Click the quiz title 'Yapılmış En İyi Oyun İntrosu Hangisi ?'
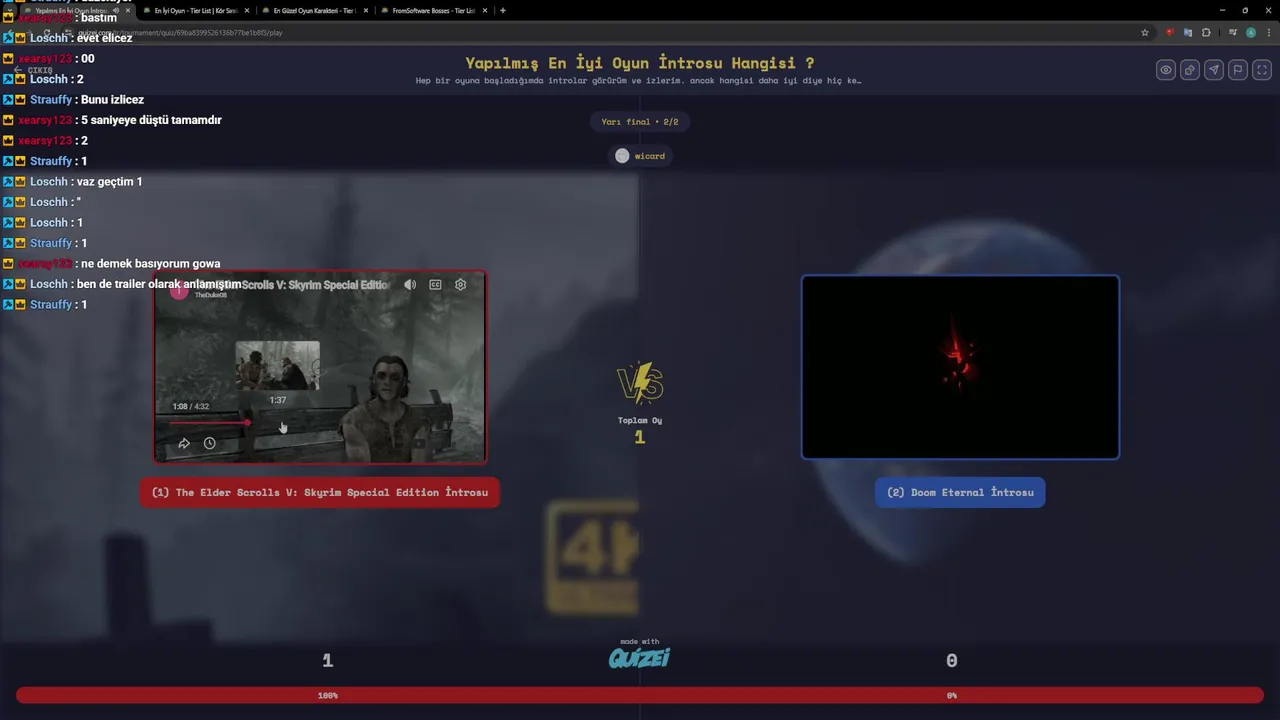The height and width of the screenshot is (720, 1280). [x=640, y=63]
